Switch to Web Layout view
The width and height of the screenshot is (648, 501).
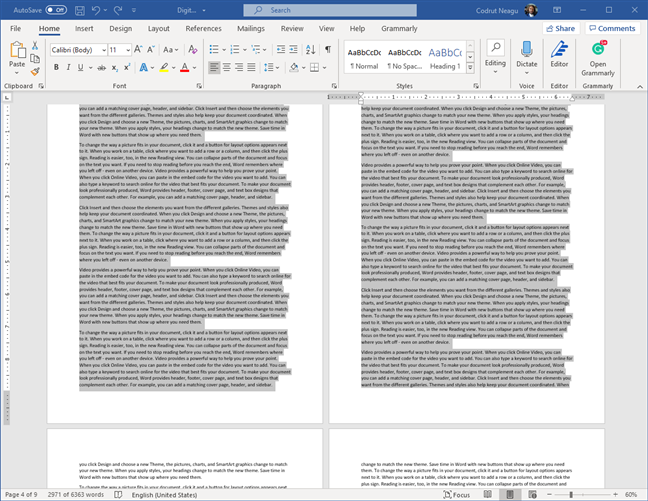point(532,494)
